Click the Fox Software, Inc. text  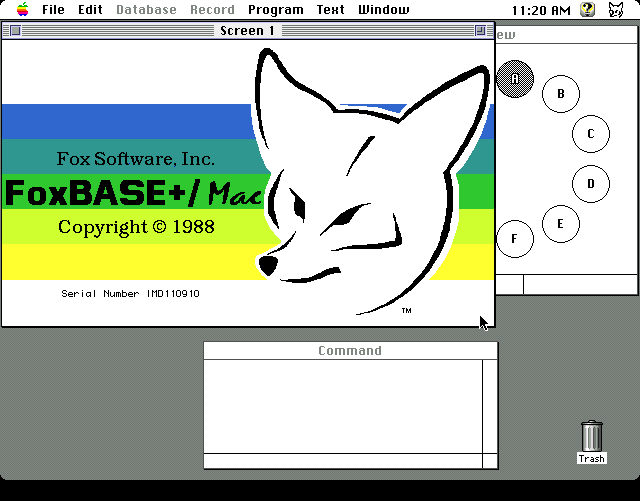136,159
